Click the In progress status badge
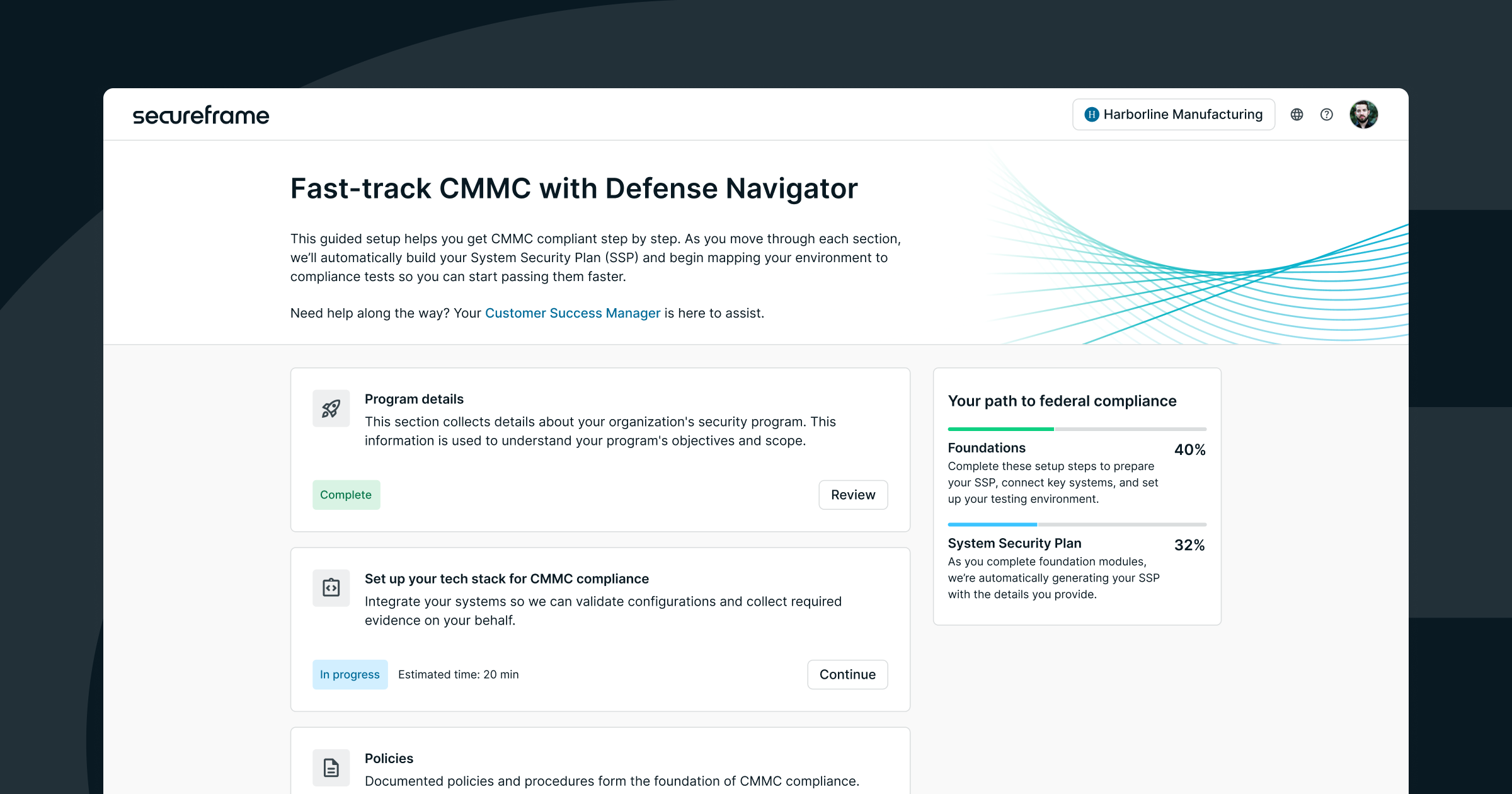The image size is (1512, 794). point(350,674)
